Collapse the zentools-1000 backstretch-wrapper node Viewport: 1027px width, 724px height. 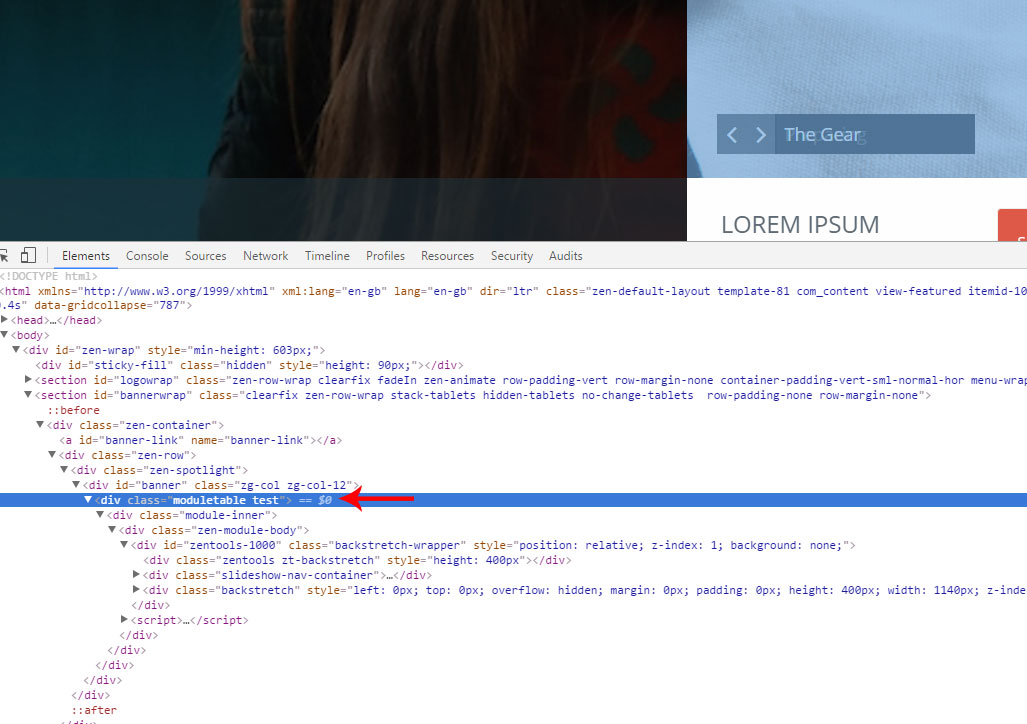[124, 544]
